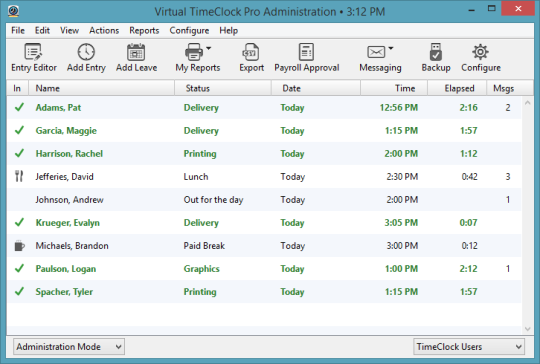This screenshot has height=364, width=540.
Task: Select the name Johnson, Andrew
Action: 69,200
